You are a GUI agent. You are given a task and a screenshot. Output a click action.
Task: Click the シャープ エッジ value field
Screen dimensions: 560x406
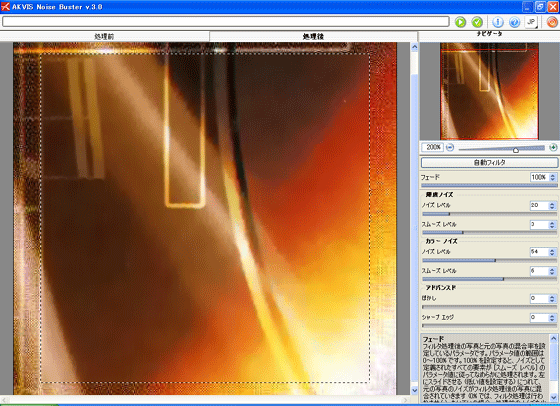click(x=539, y=317)
